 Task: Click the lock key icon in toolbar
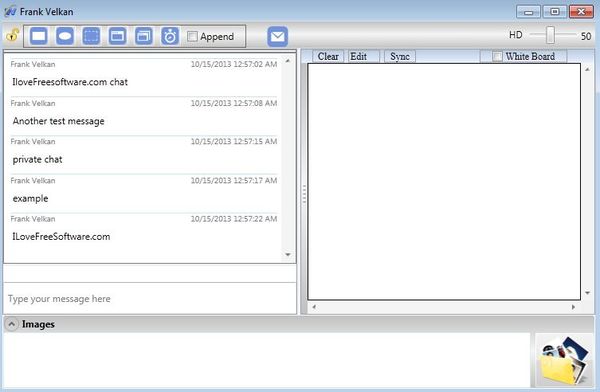pos(13,35)
